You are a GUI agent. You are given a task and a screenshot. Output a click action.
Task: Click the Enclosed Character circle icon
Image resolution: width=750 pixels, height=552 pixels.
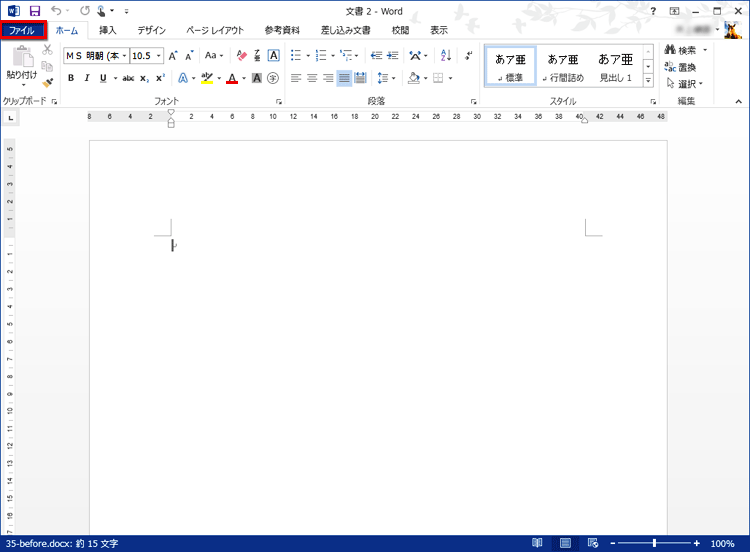point(273,78)
